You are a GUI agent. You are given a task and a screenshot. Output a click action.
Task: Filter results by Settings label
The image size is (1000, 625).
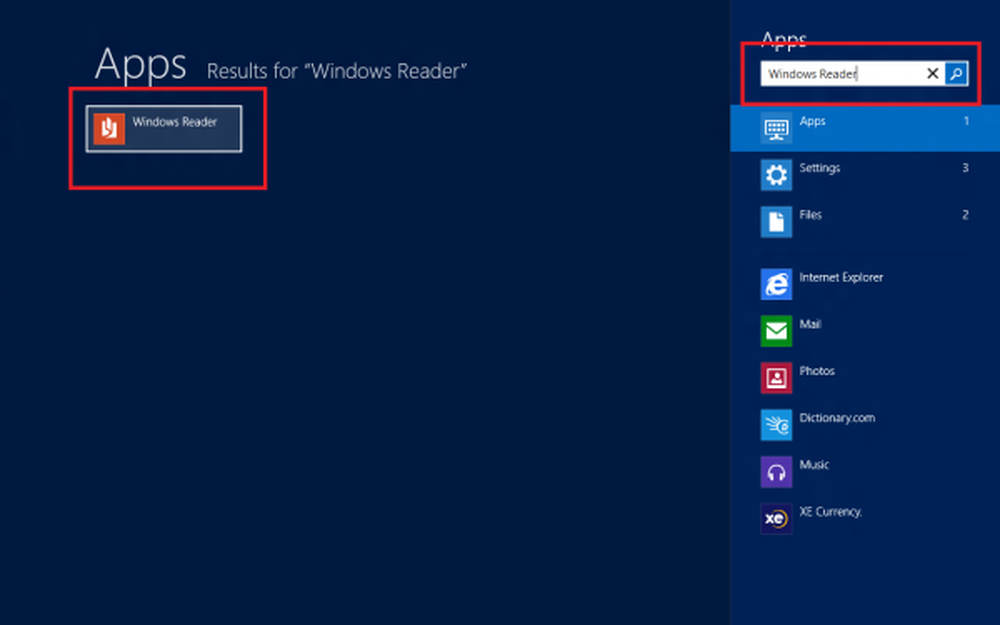819,168
